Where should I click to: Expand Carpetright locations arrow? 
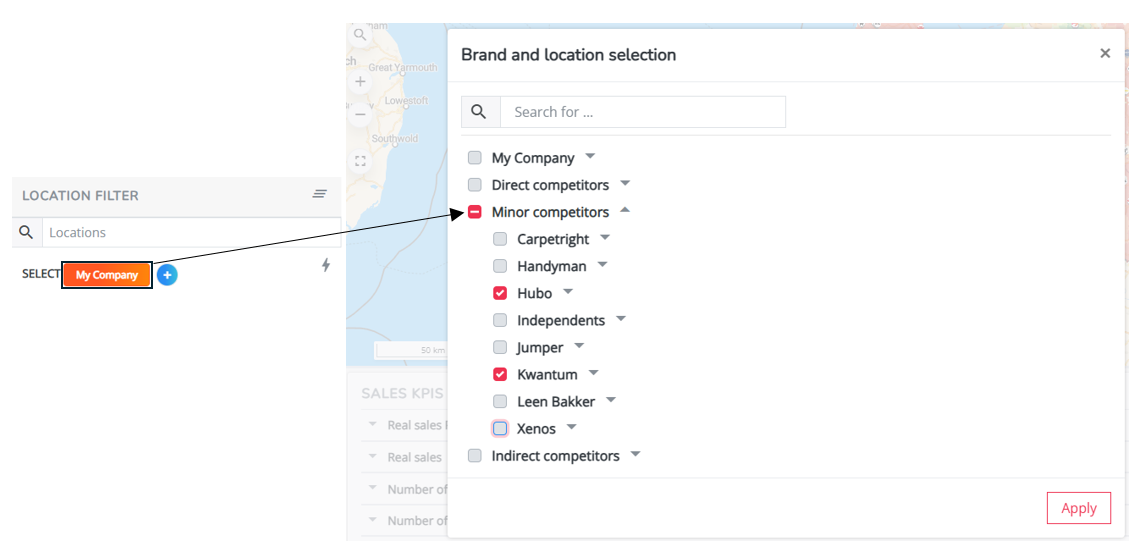click(x=605, y=237)
